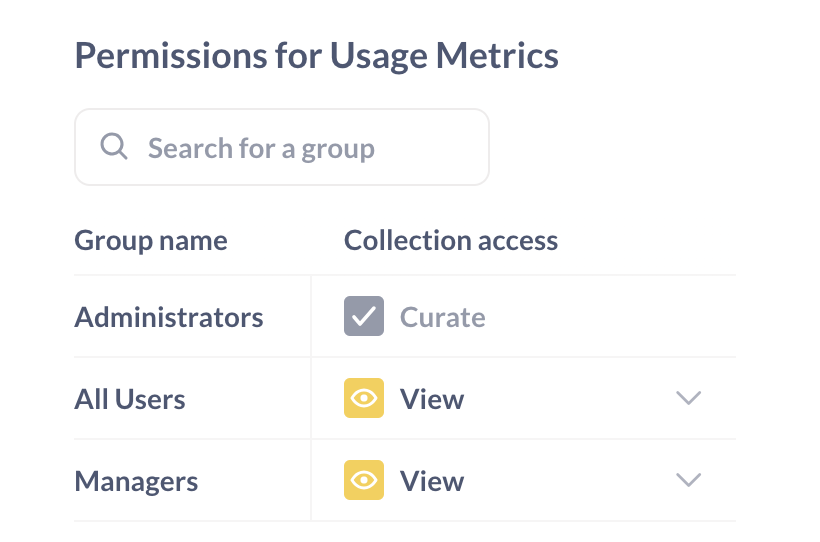820x542 pixels.
Task: Click the Curate checkmark icon for Administrators
Action: tap(364, 316)
